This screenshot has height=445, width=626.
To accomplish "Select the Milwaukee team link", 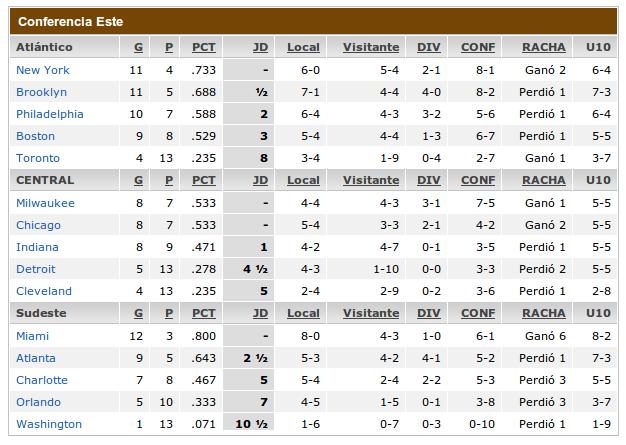I will [46, 203].
